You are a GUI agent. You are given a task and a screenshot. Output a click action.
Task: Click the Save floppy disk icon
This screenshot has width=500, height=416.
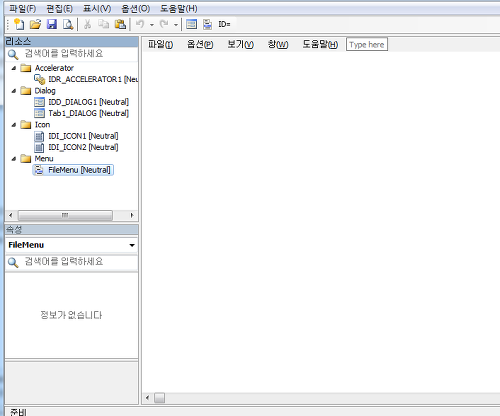click(x=52, y=24)
